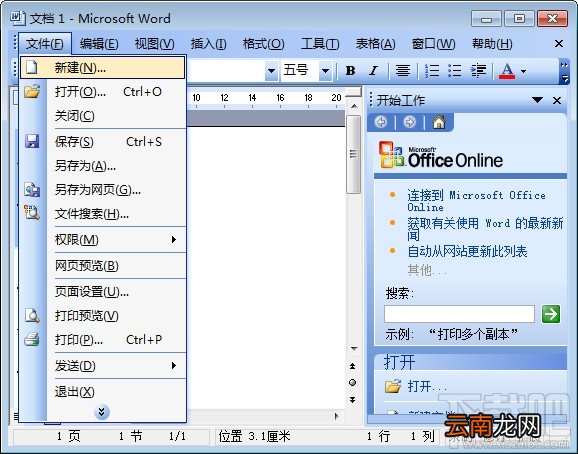Choose 退出(X) to exit Word
Image resolution: width=578 pixels, height=454 pixels.
click(102, 392)
